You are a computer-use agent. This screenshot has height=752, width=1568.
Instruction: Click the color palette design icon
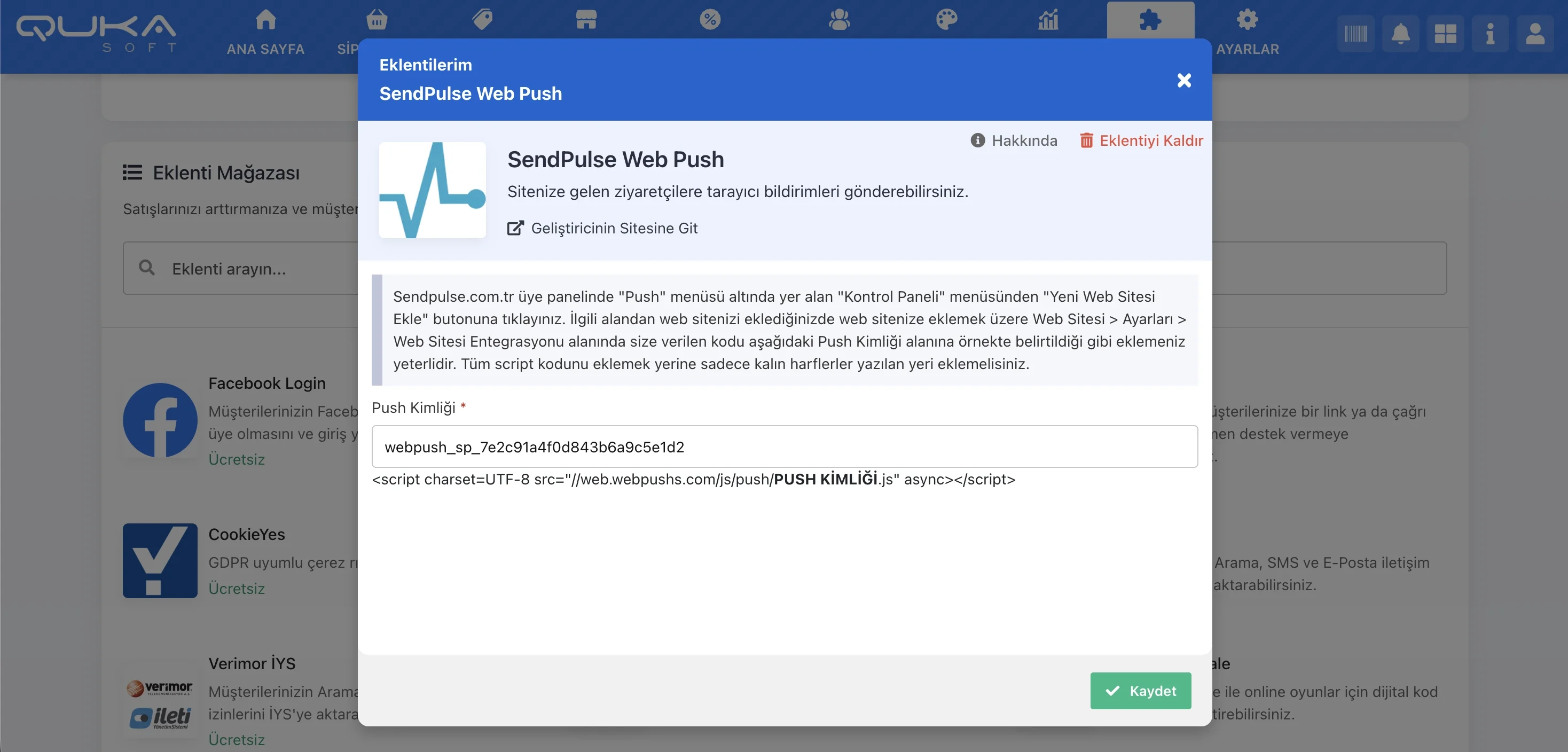(946, 19)
